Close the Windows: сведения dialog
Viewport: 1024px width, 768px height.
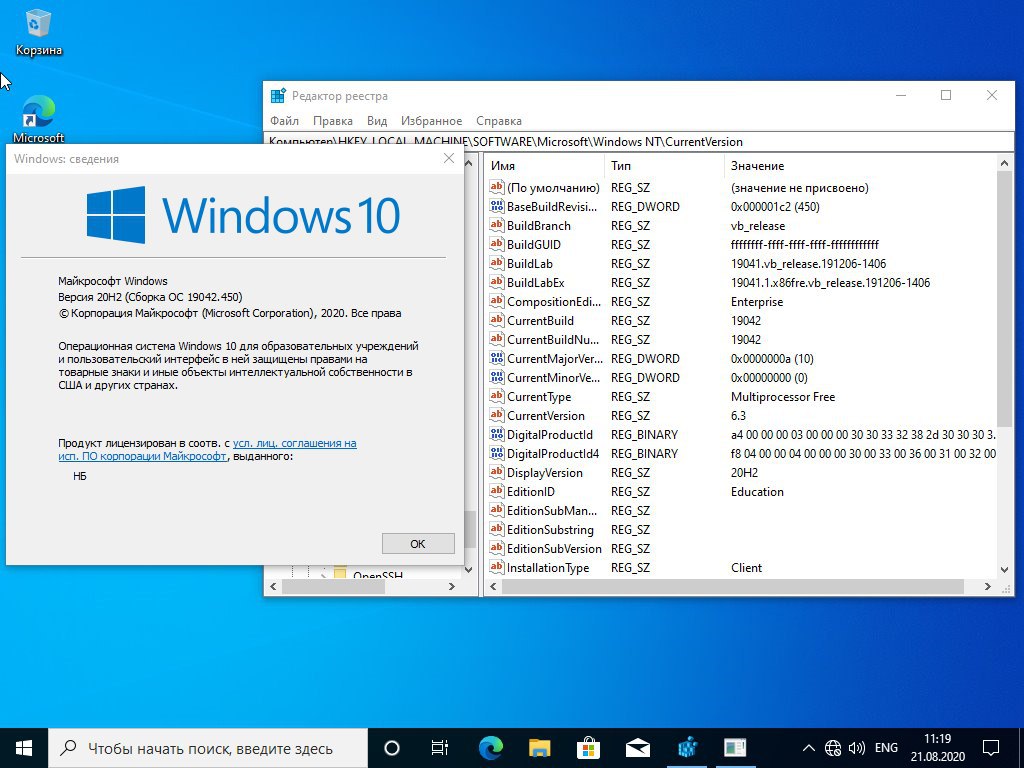coord(449,159)
